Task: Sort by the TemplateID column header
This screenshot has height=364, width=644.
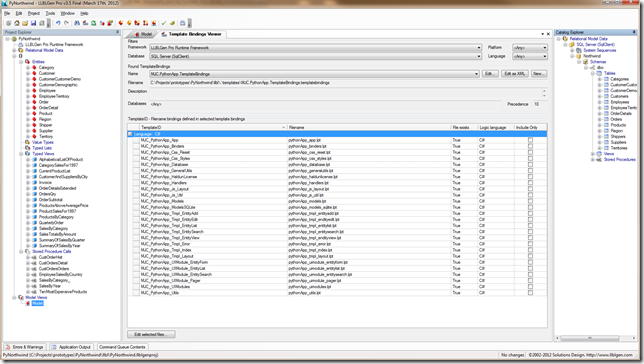Action: (x=213, y=127)
